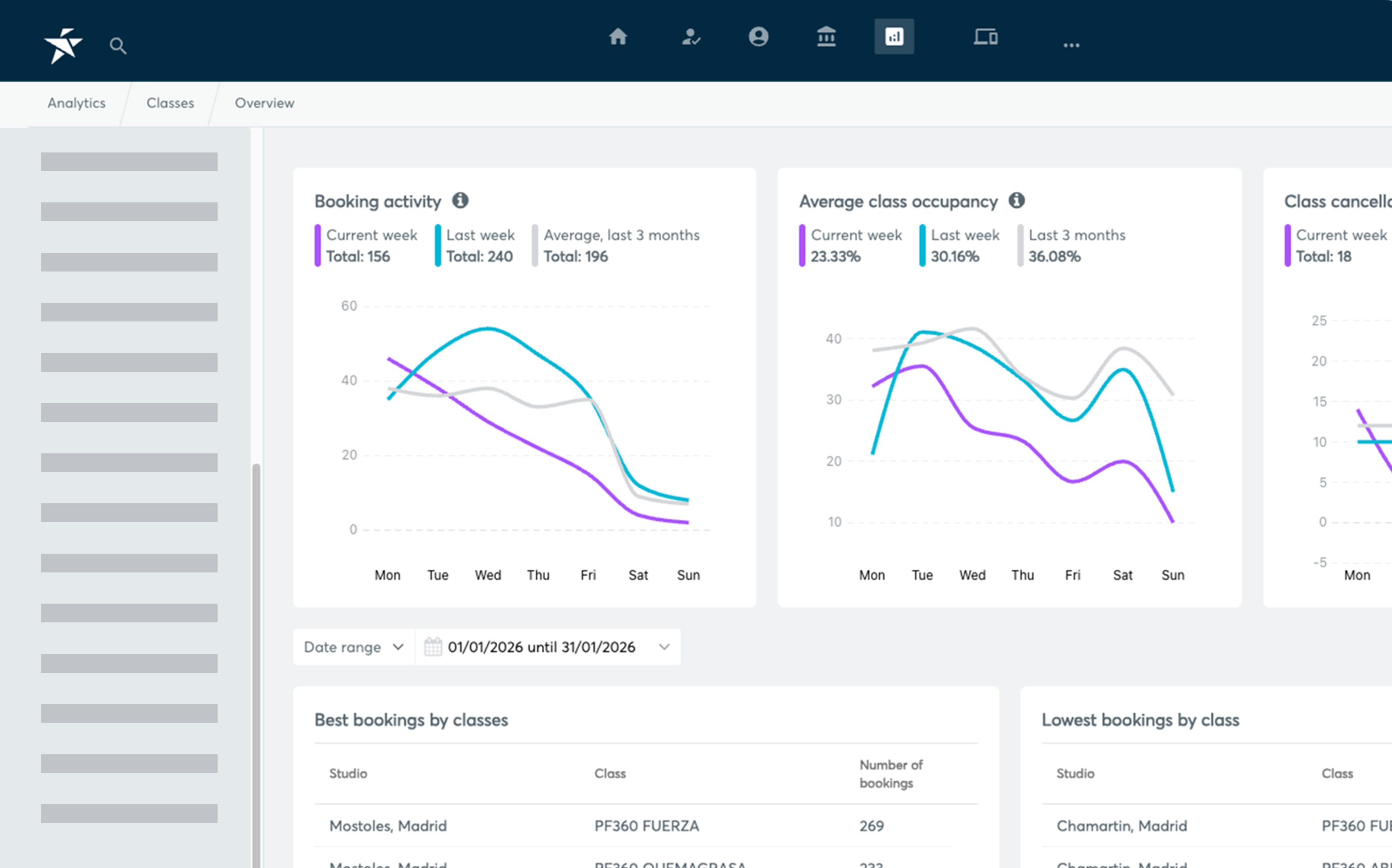The image size is (1392, 868).
Task: Select the Classes breadcrumb tab
Action: click(x=170, y=103)
